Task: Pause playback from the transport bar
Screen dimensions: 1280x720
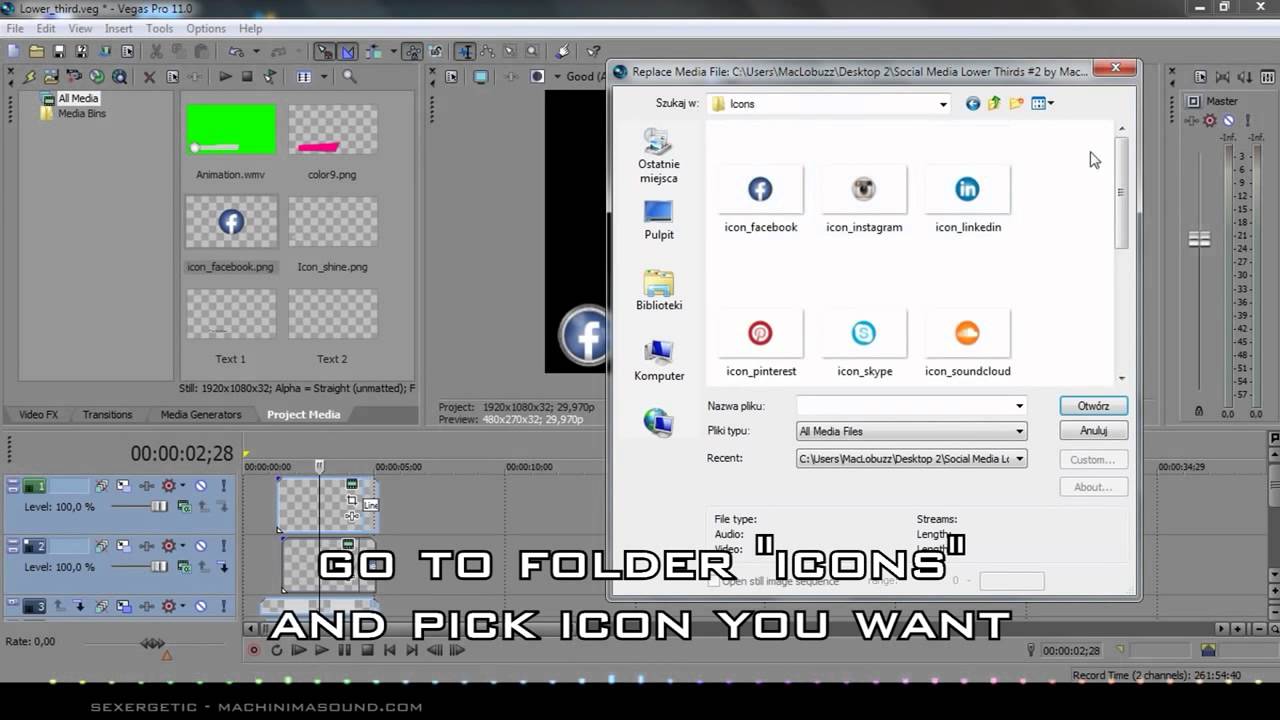Action: [344, 650]
